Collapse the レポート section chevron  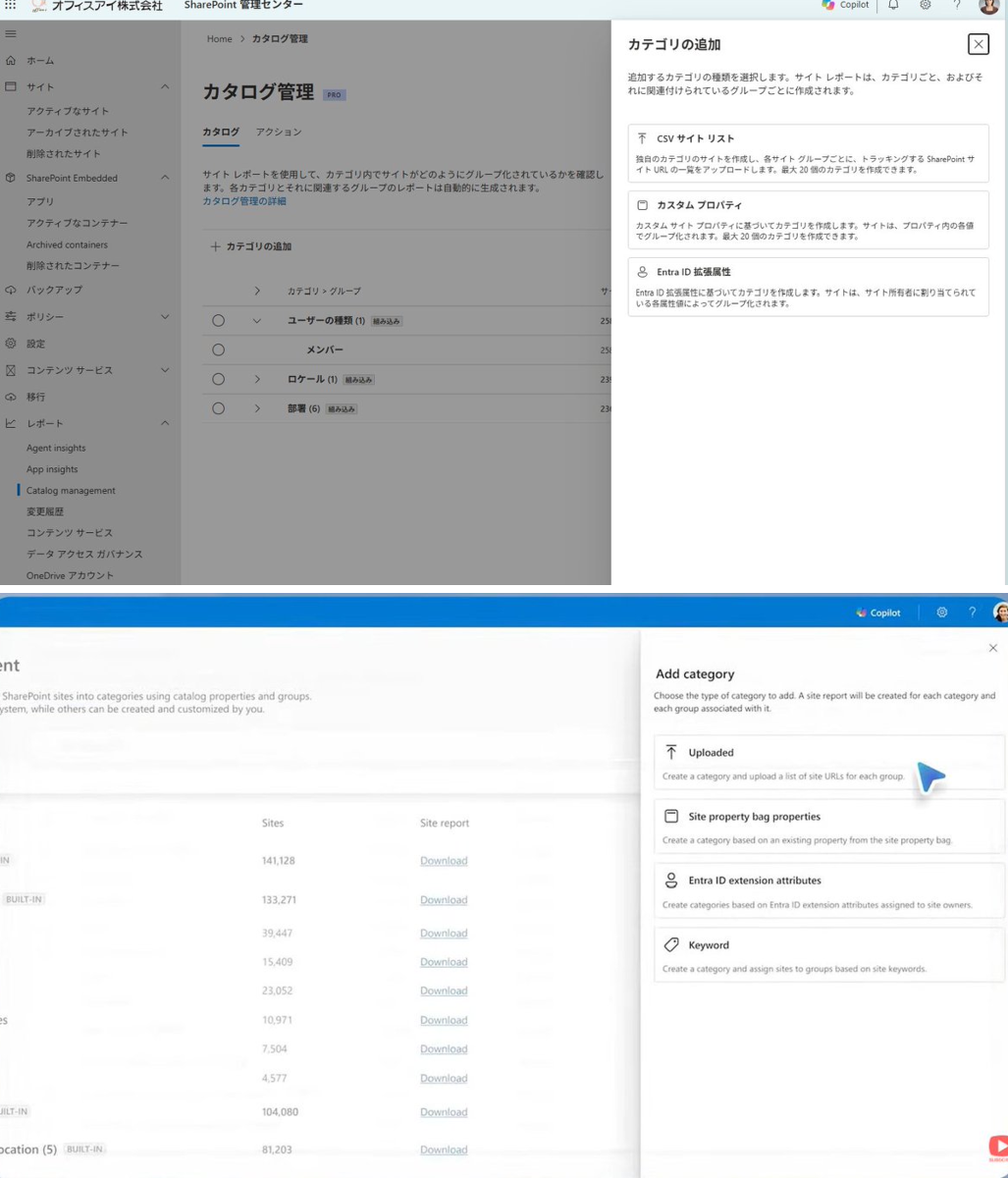click(x=164, y=423)
